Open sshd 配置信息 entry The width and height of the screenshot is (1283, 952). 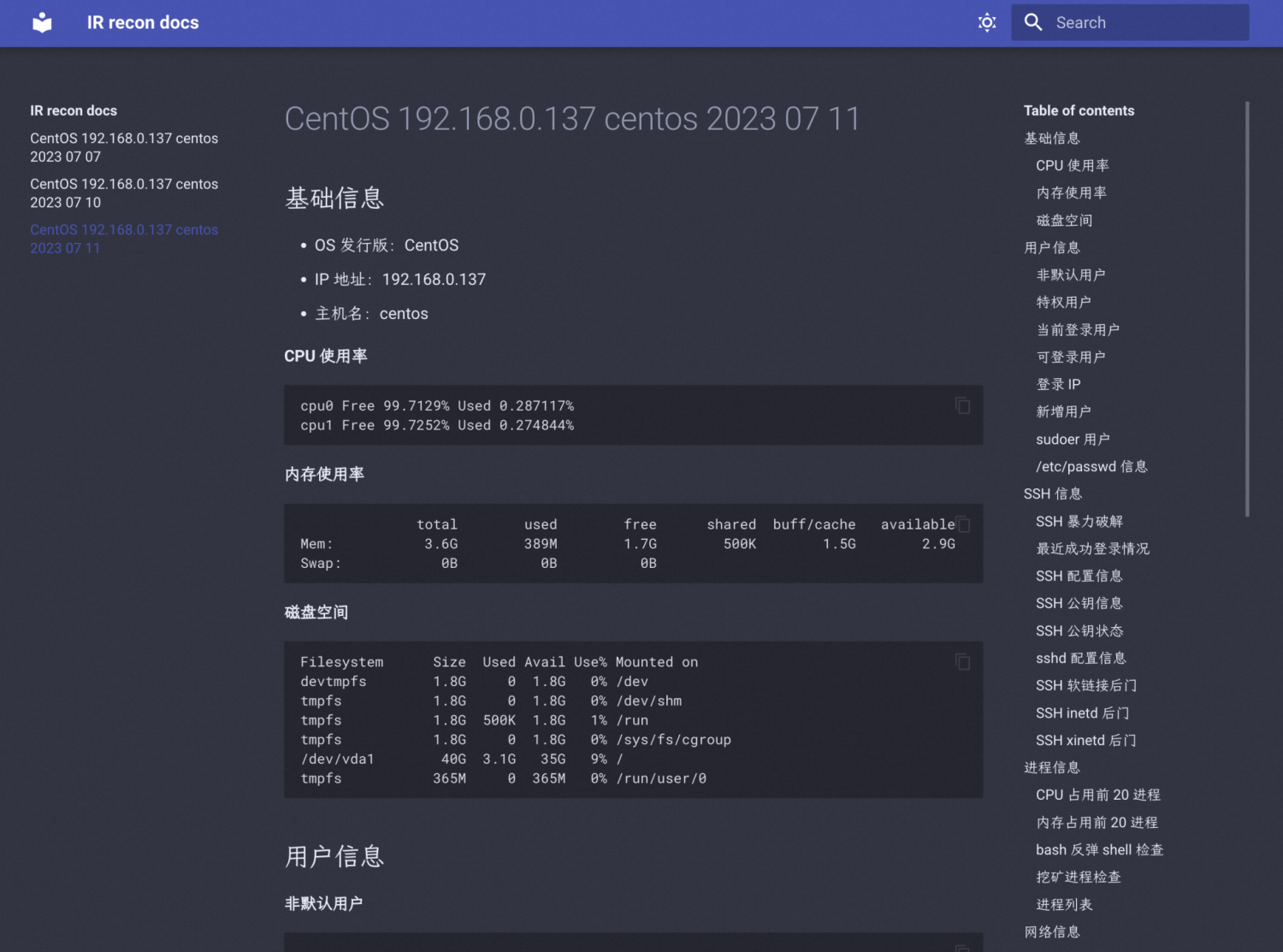(1081, 658)
